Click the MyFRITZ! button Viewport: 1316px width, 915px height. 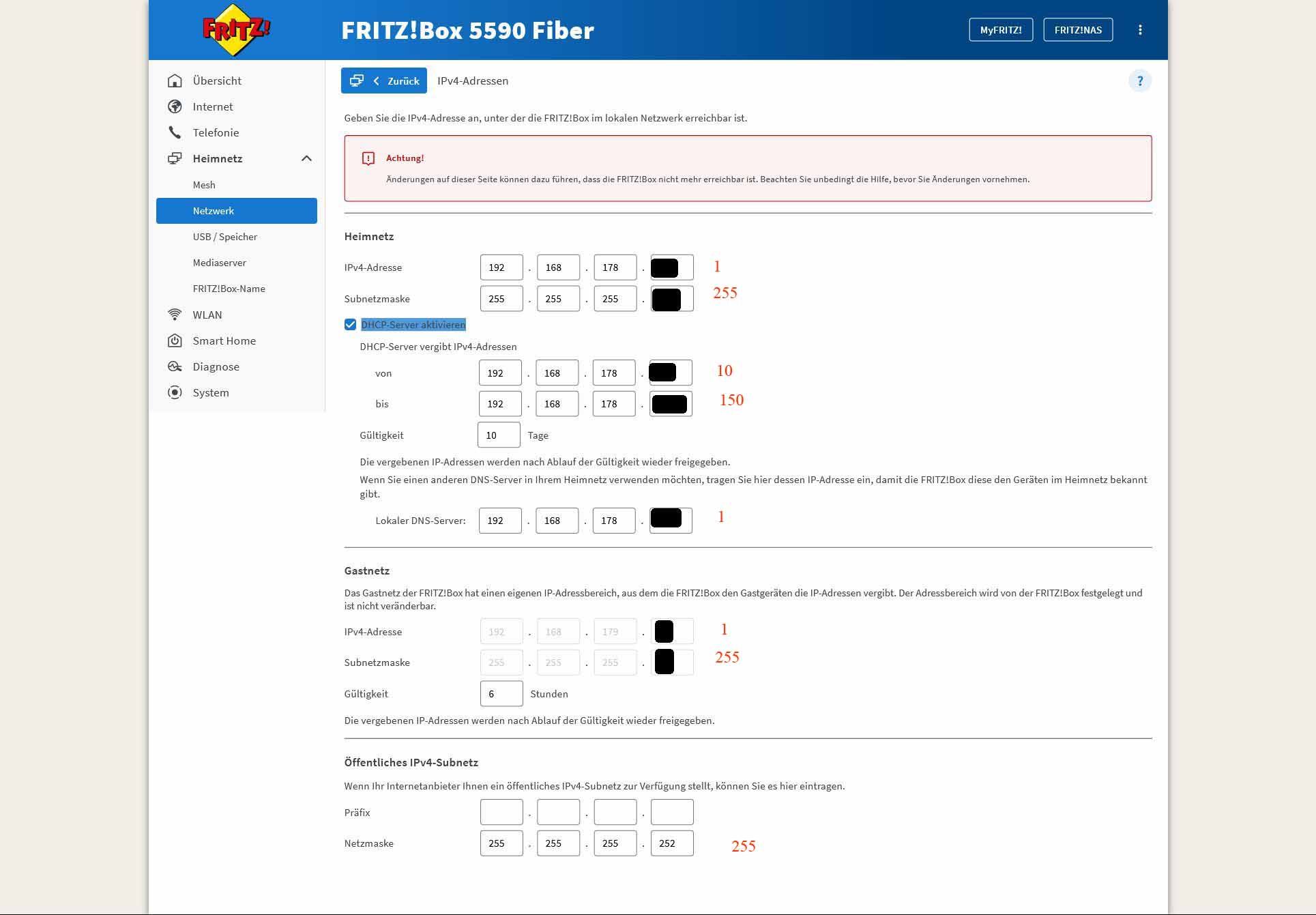[x=1000, y=30]
